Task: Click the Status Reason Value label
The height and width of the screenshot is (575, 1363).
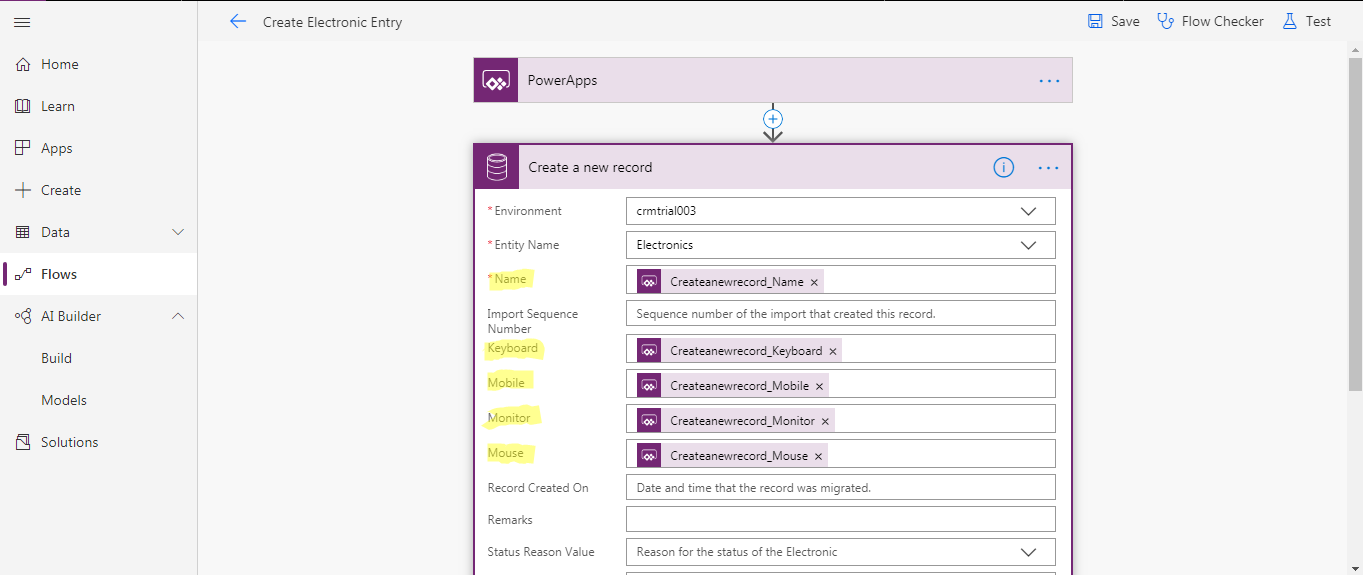Action: [541, 552]
